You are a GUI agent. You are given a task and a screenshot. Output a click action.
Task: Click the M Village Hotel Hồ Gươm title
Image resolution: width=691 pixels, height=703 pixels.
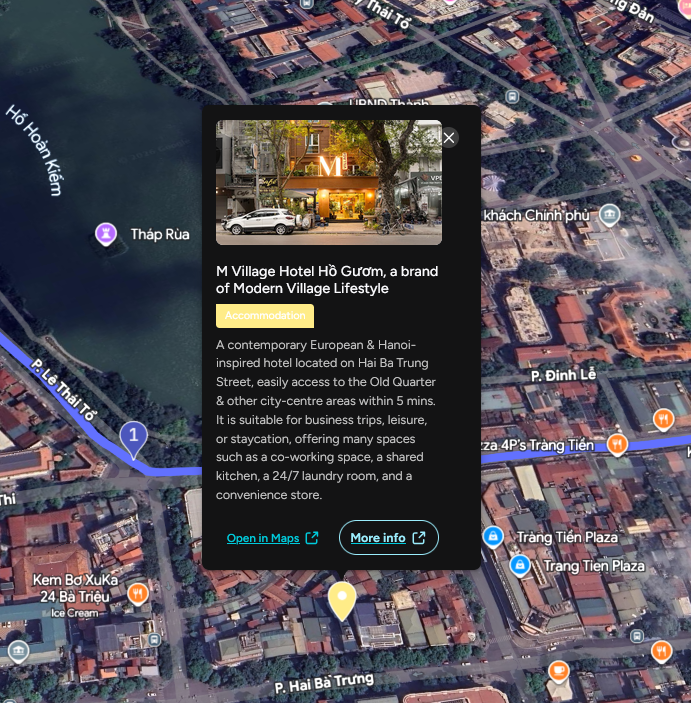[327, 280]
